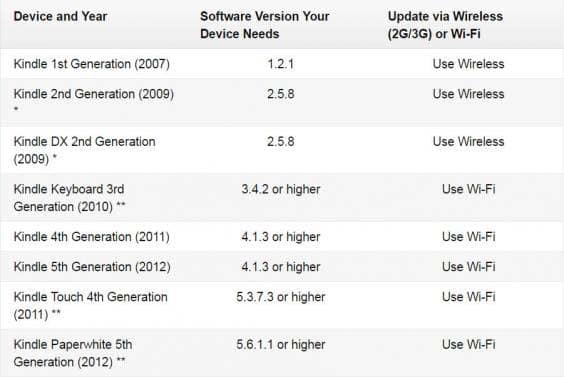Click version 3.4.2 or higher
Image resolution: width=564 pixels, height=377 pixels.
(281, 189)
